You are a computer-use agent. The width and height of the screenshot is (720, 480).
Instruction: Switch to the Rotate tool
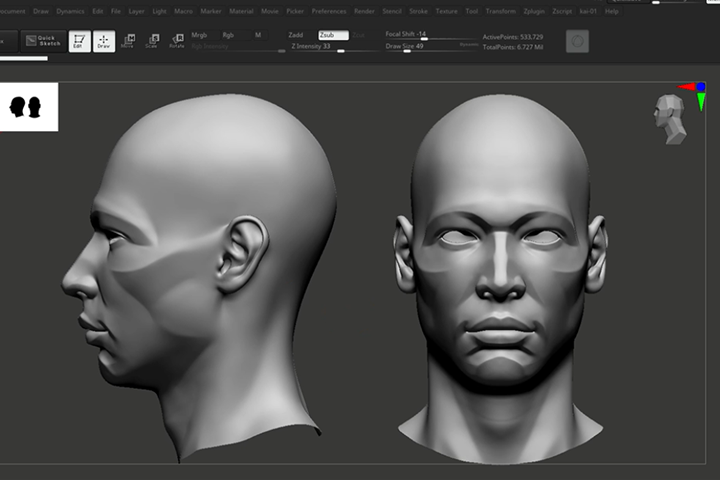[177, 41]
